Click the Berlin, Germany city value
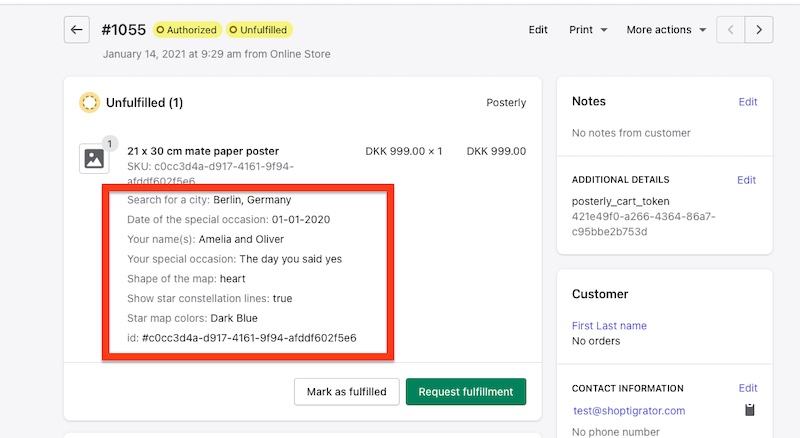This screenshot has height=438, width=800. point(252,200)
